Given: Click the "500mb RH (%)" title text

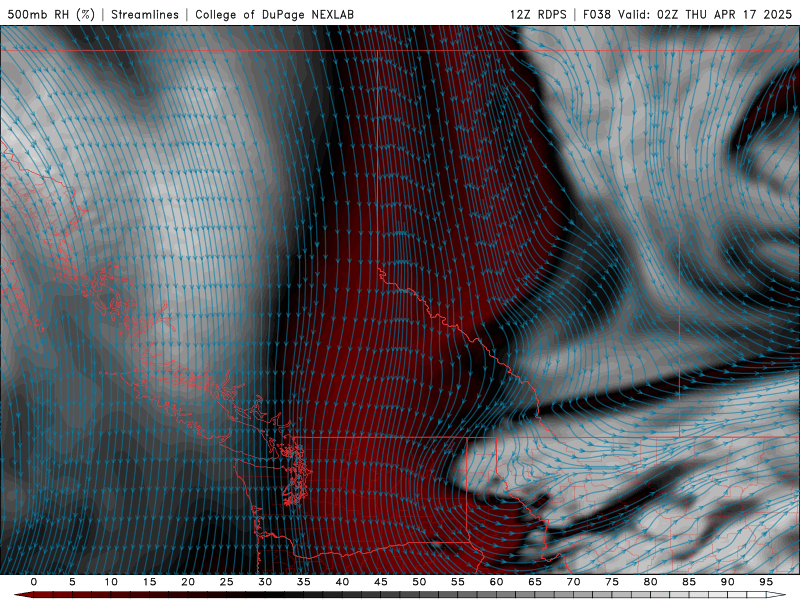Looking at the screenshot, I should 51,14.
